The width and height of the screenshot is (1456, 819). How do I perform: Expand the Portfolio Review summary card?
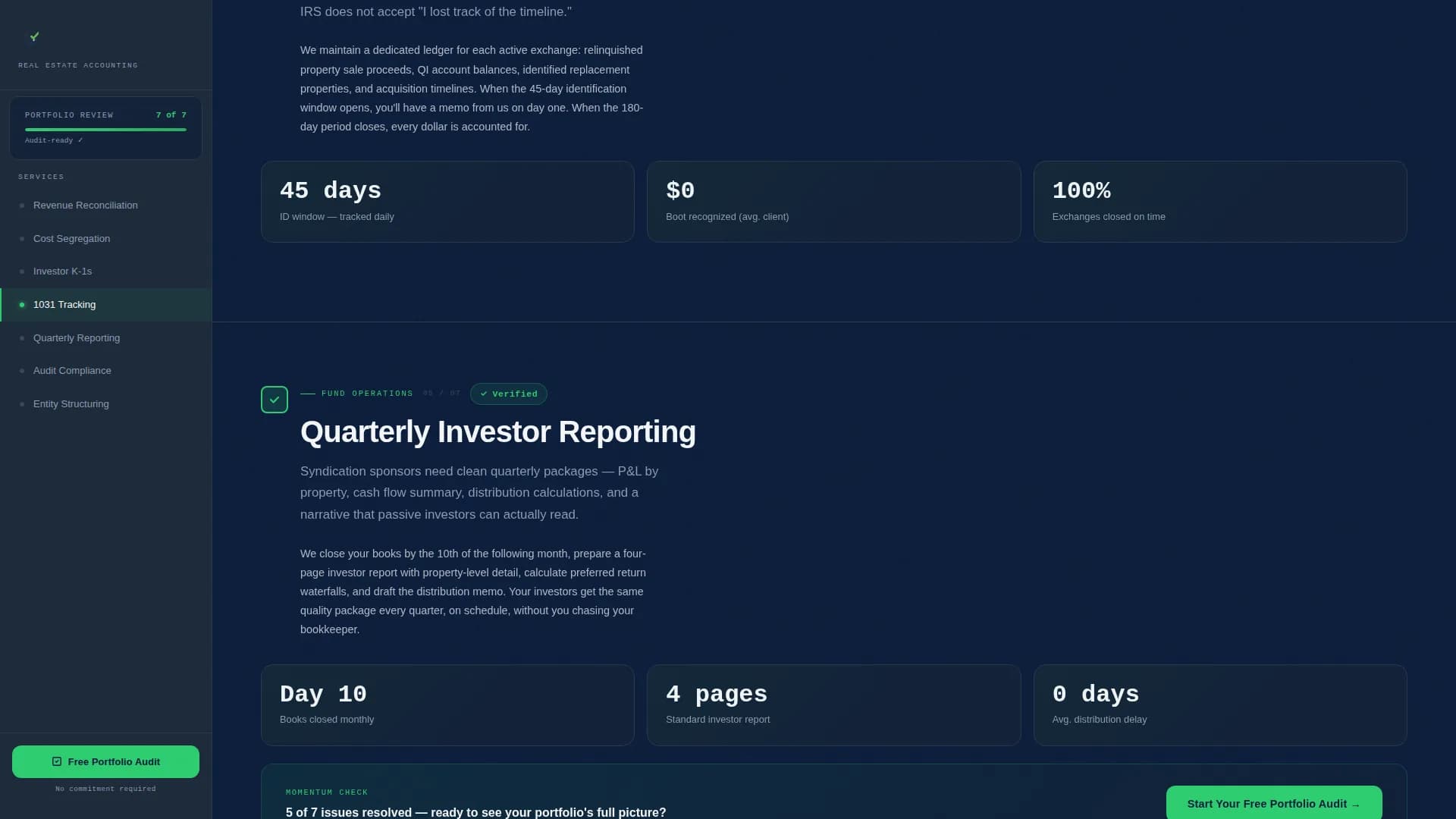(105, 127)
